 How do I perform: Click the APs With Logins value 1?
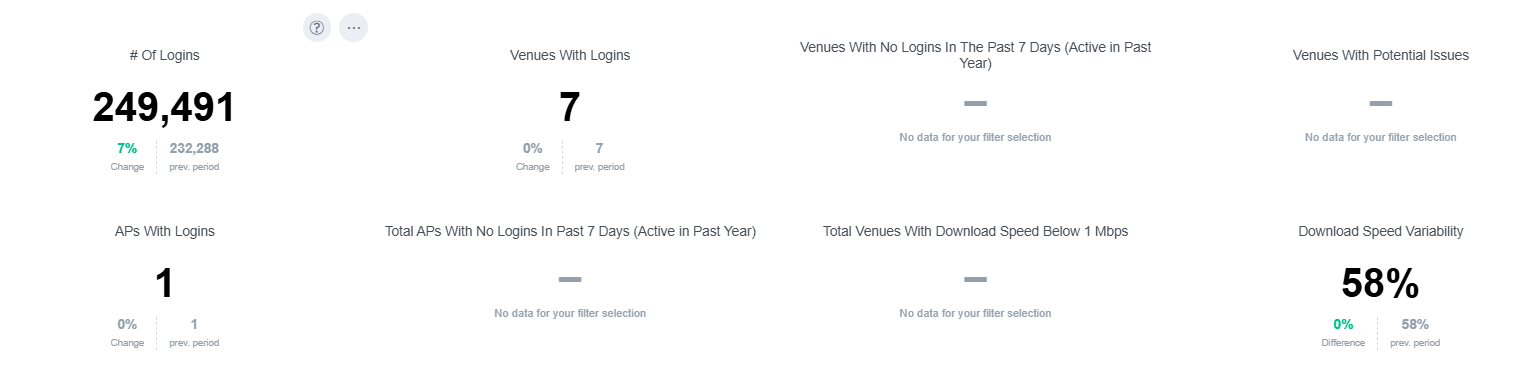[x=164, y=283]
